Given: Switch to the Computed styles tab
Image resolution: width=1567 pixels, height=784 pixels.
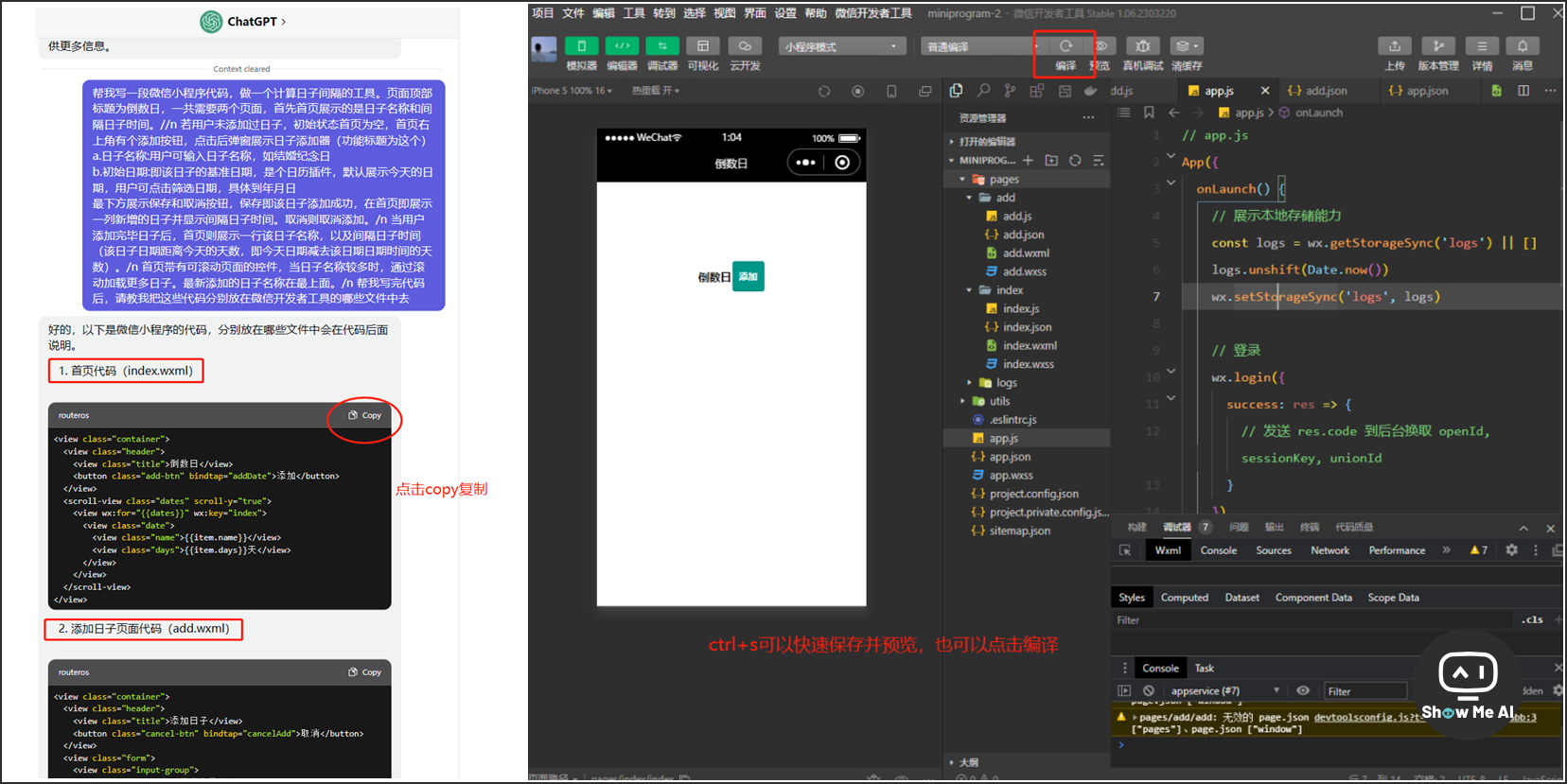Looking at the screenshot, I should [x=1185, y=598].
